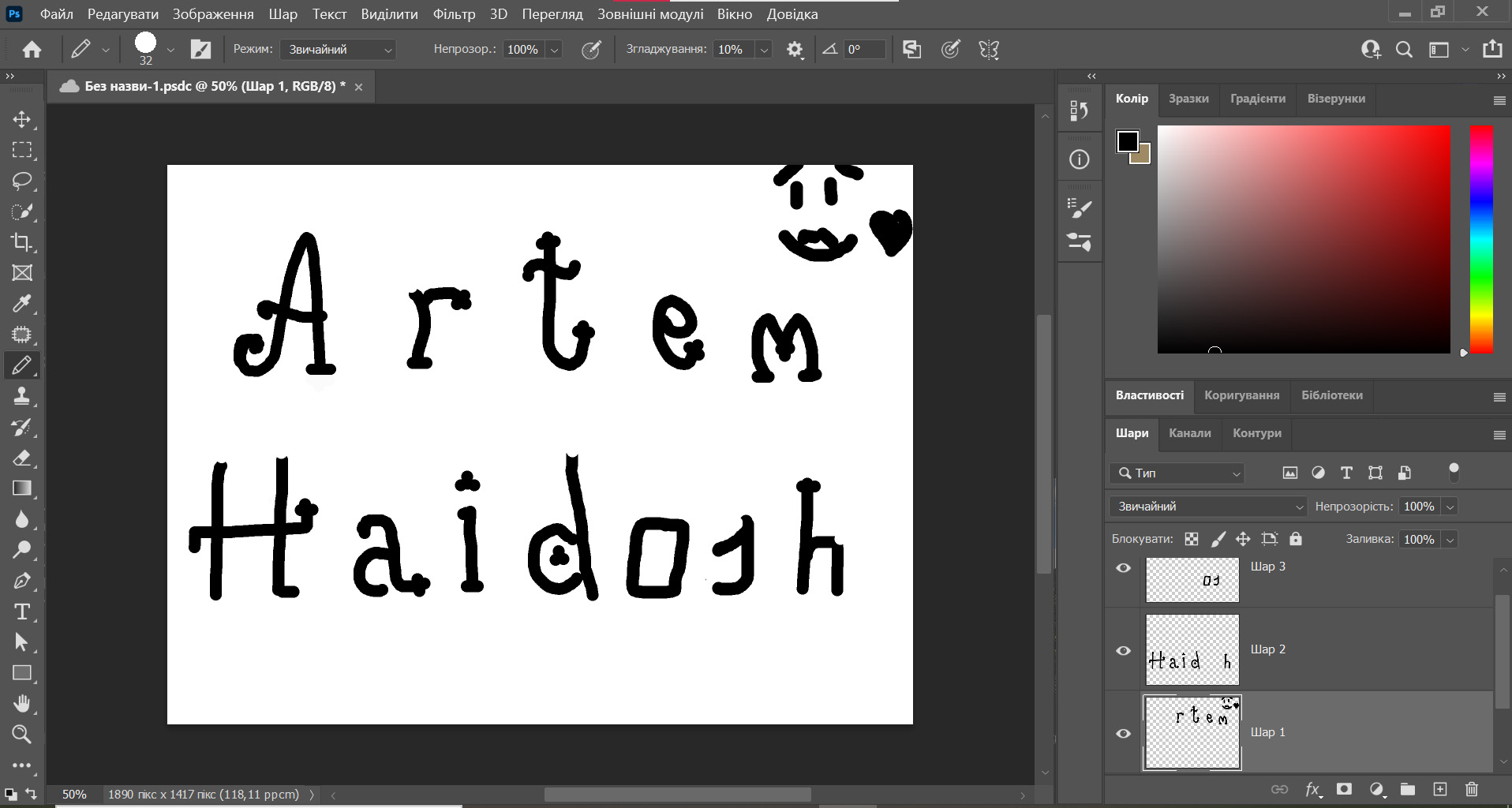Open layer blend mode Звичайний dropdown

[1208, 507]
